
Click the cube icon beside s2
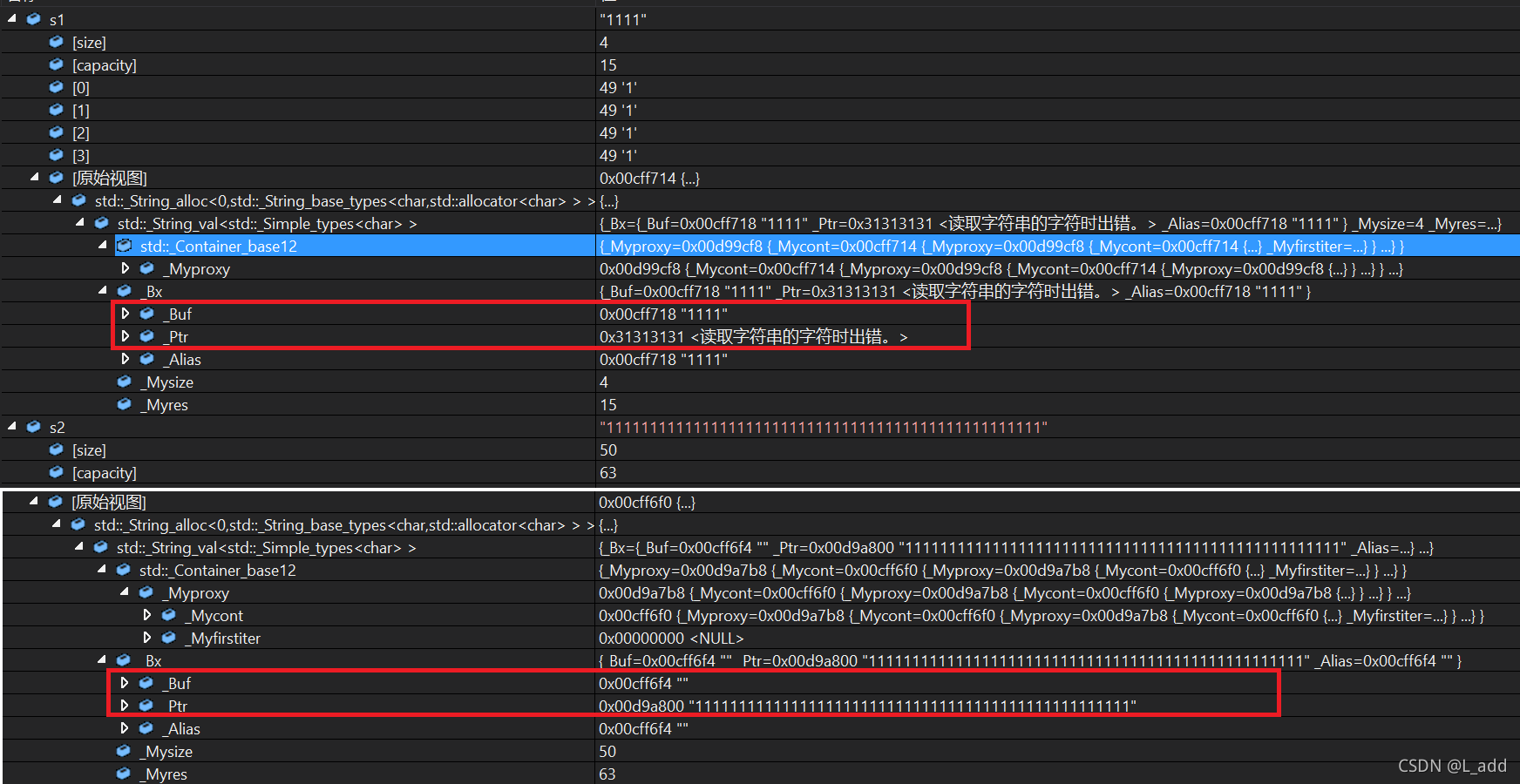(x=34, y=427)
